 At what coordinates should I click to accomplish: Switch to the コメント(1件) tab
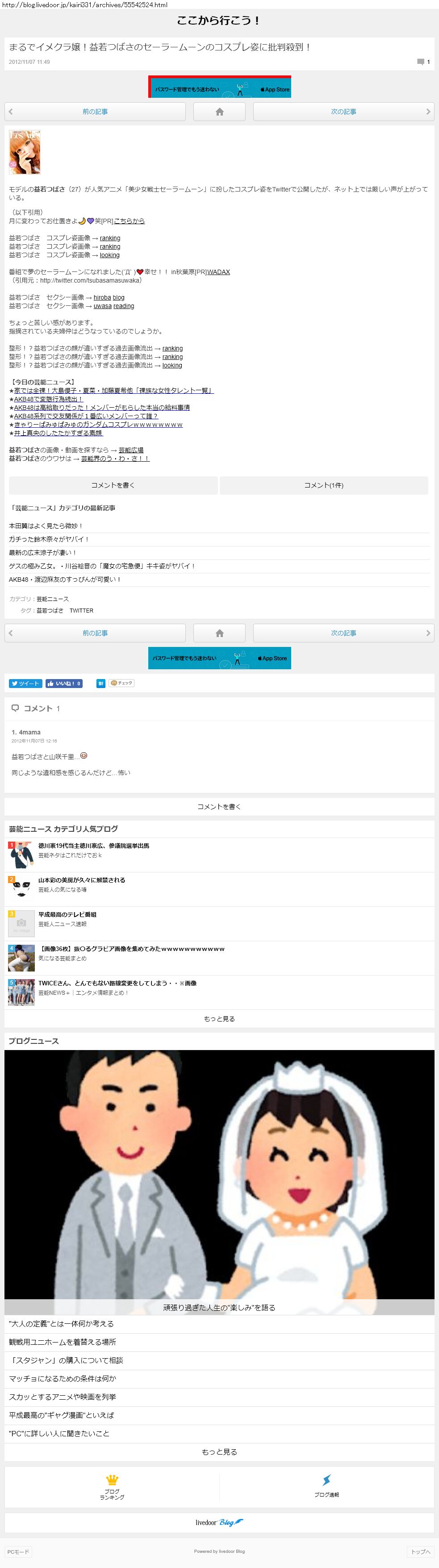(324, 485)
